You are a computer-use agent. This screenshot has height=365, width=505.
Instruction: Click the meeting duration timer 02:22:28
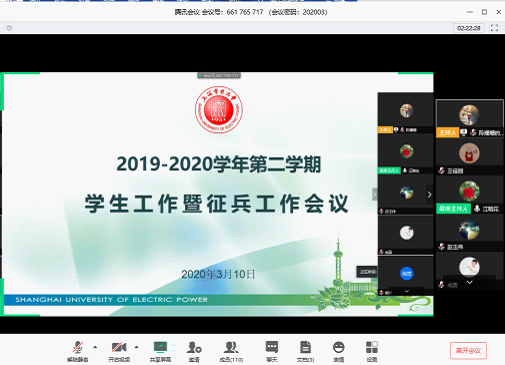(469, 28)
